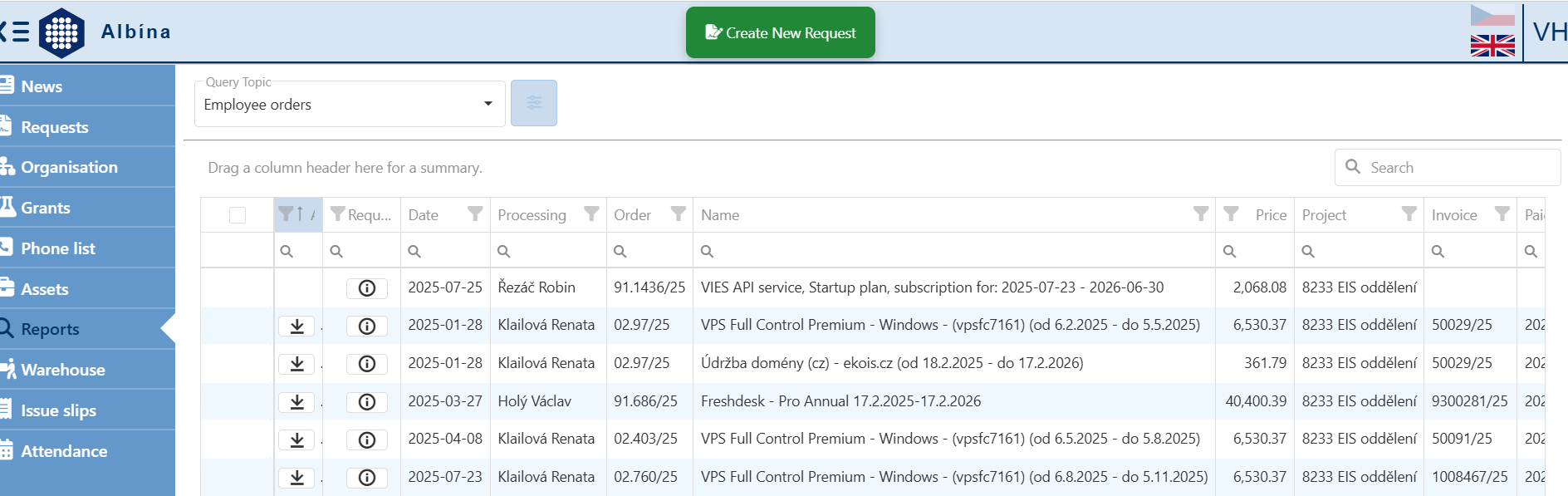
Task: Switch language to Czech flag
Action: (1492, 15)
